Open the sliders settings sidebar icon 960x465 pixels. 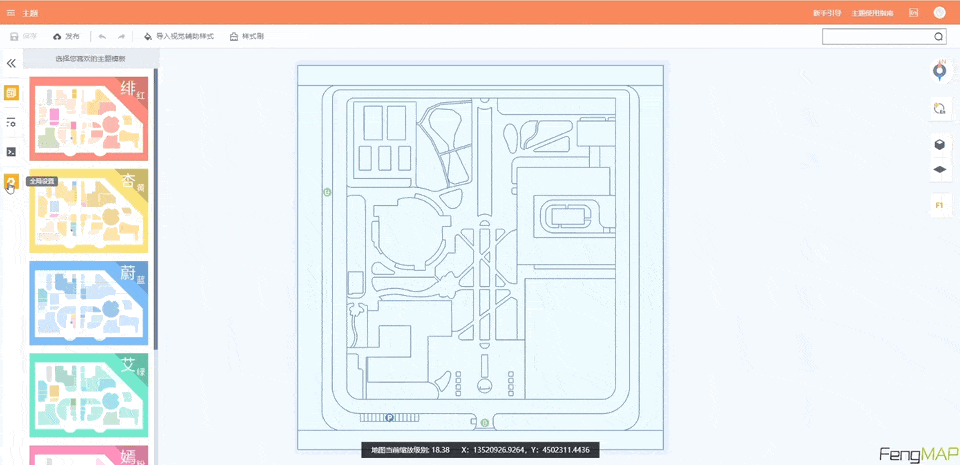click(11, 122)
